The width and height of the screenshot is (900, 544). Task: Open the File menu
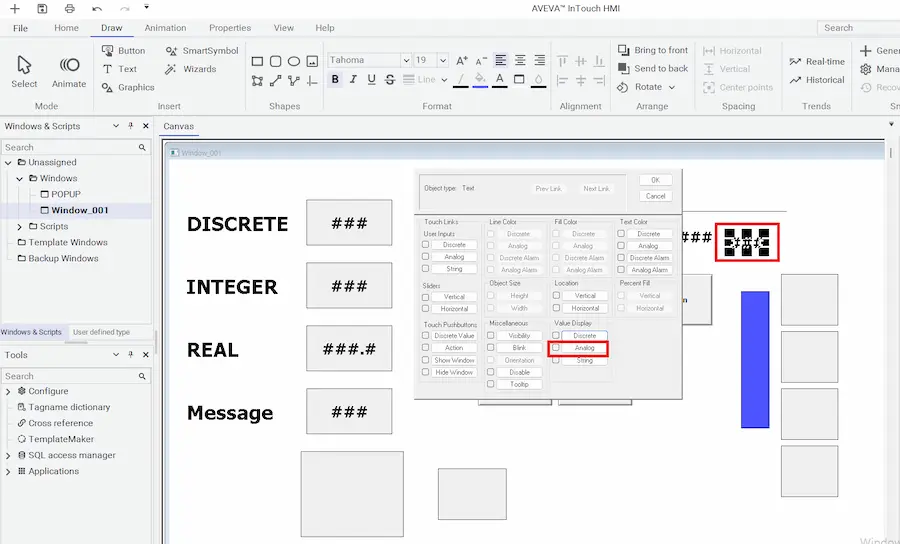point(20,28)
